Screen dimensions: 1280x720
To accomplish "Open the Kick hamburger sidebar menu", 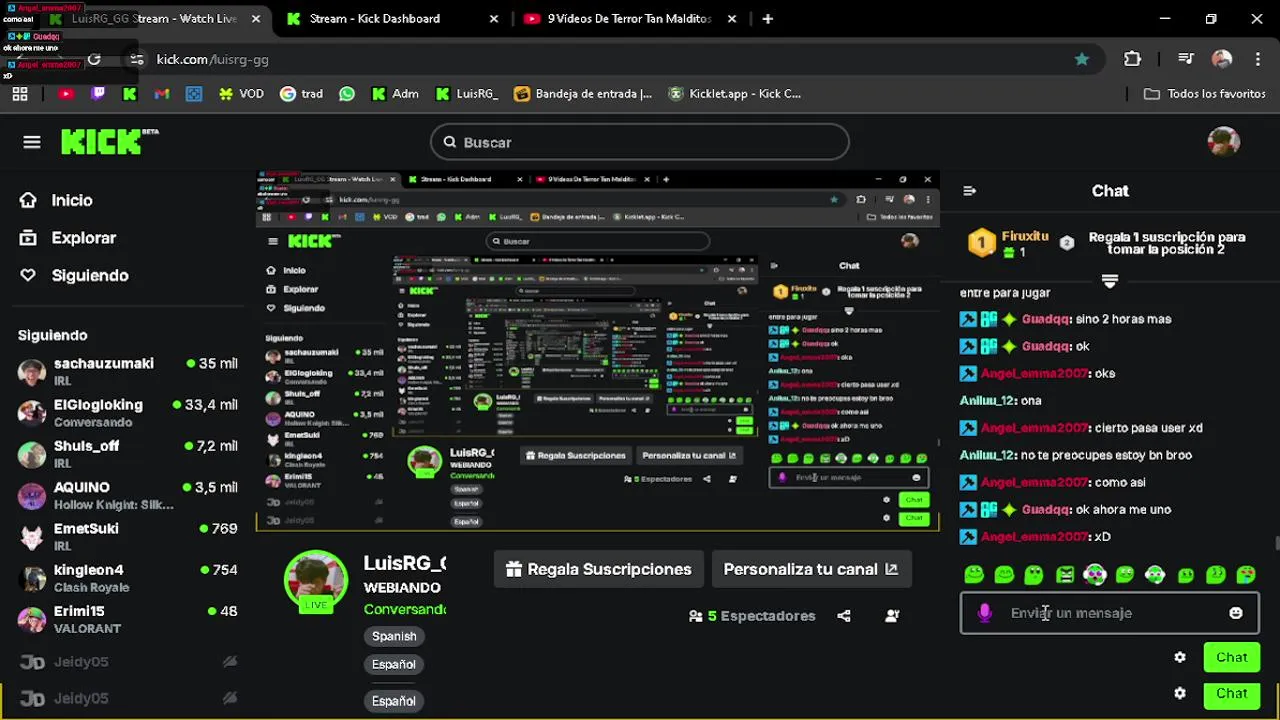I will coord(32,142).
